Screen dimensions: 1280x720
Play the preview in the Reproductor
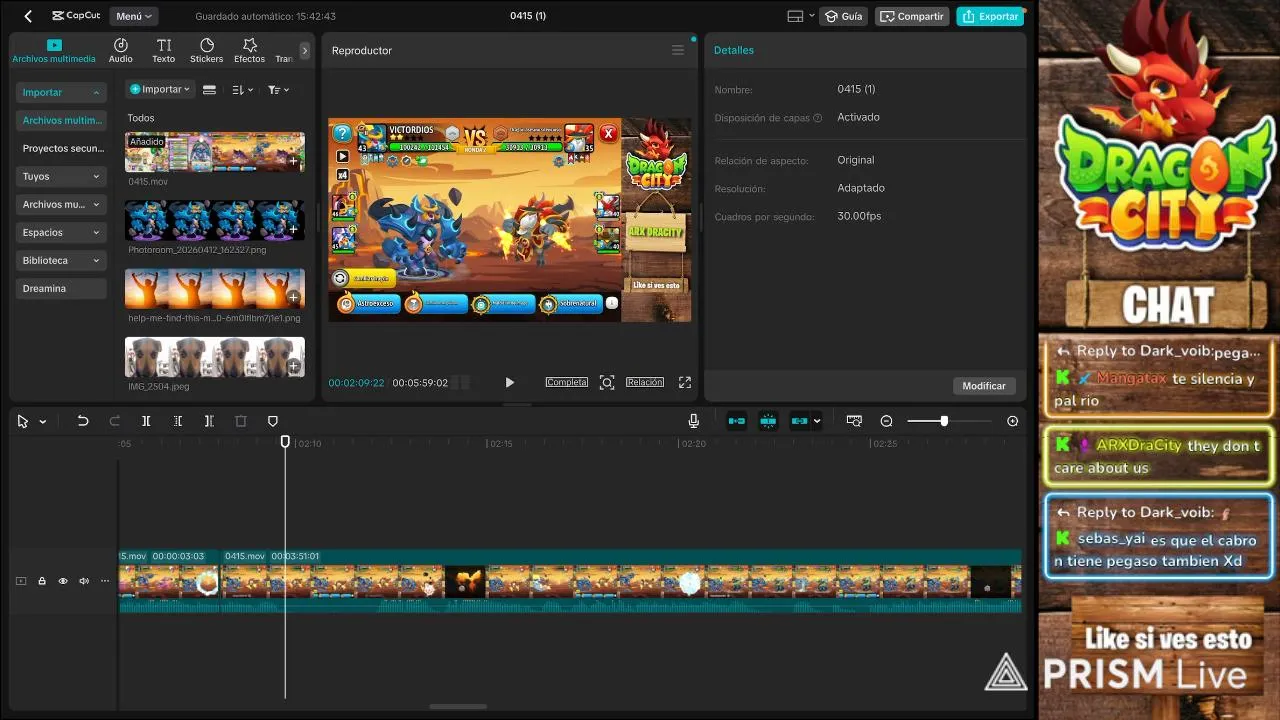tap(509, 382)
